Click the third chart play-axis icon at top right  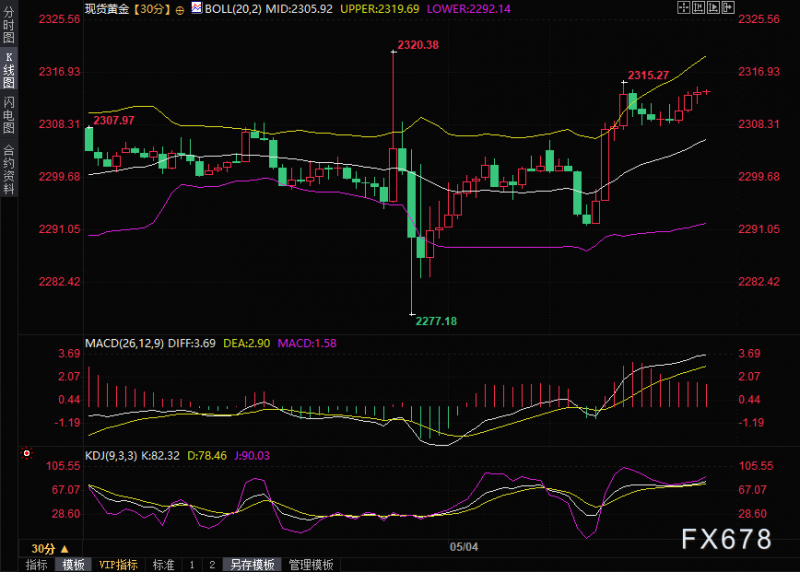tap(713, 7)
